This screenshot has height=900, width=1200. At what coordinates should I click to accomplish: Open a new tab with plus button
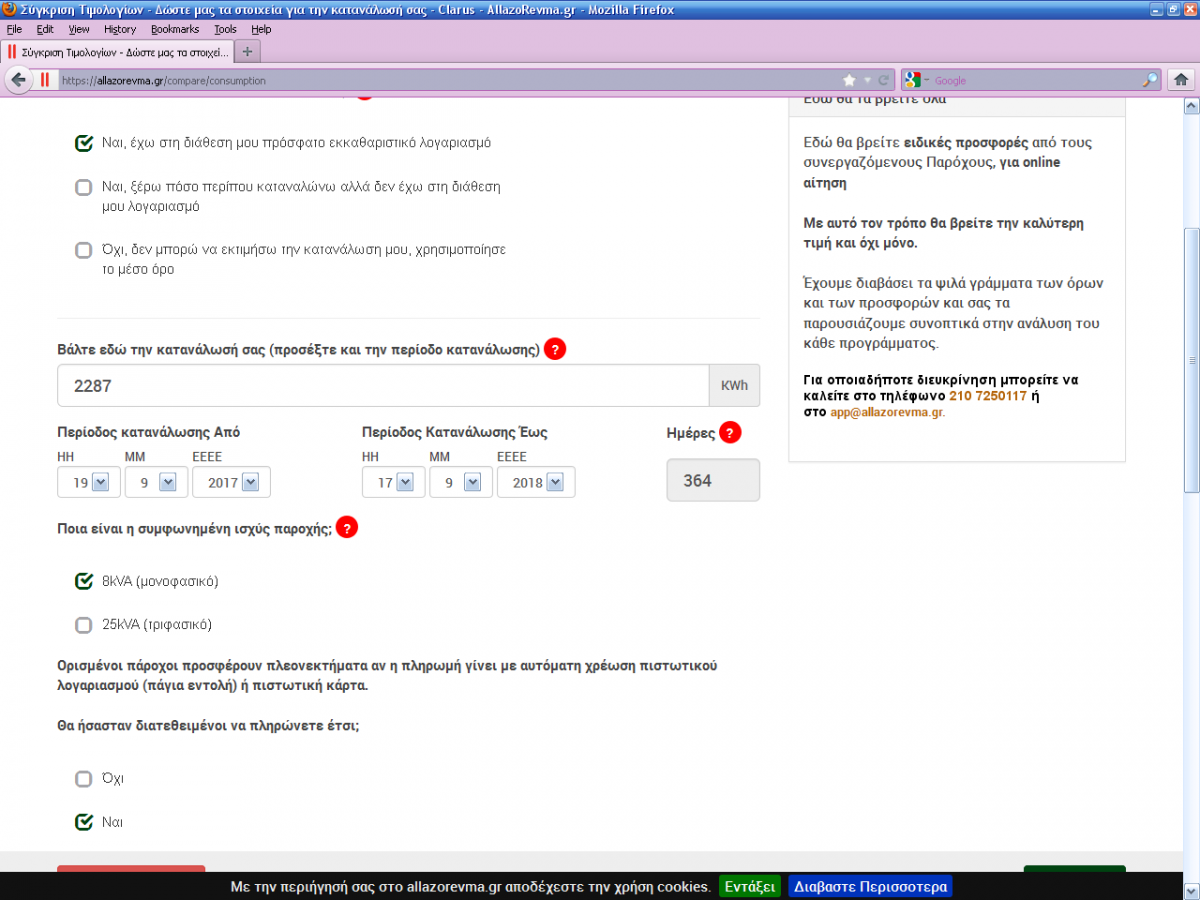tap(247, 51)
